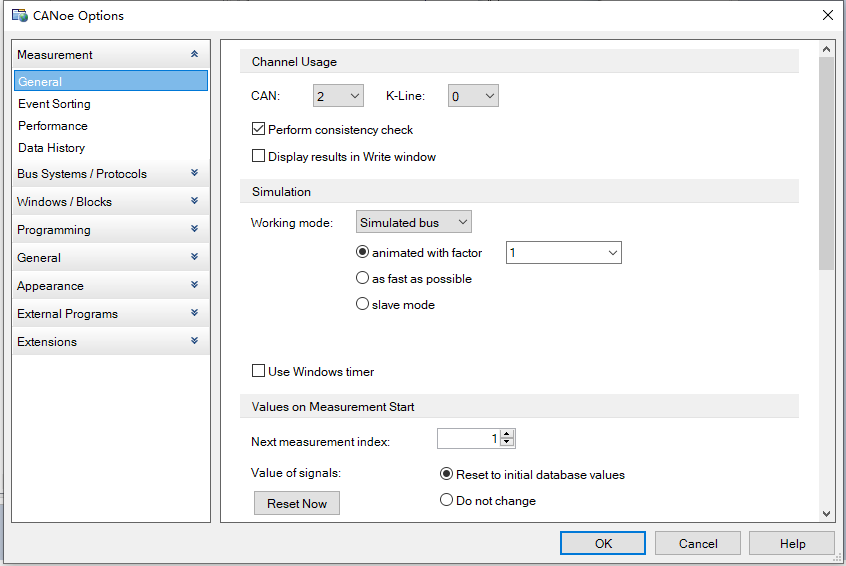Open the Event Sorting page

(54, 104)
